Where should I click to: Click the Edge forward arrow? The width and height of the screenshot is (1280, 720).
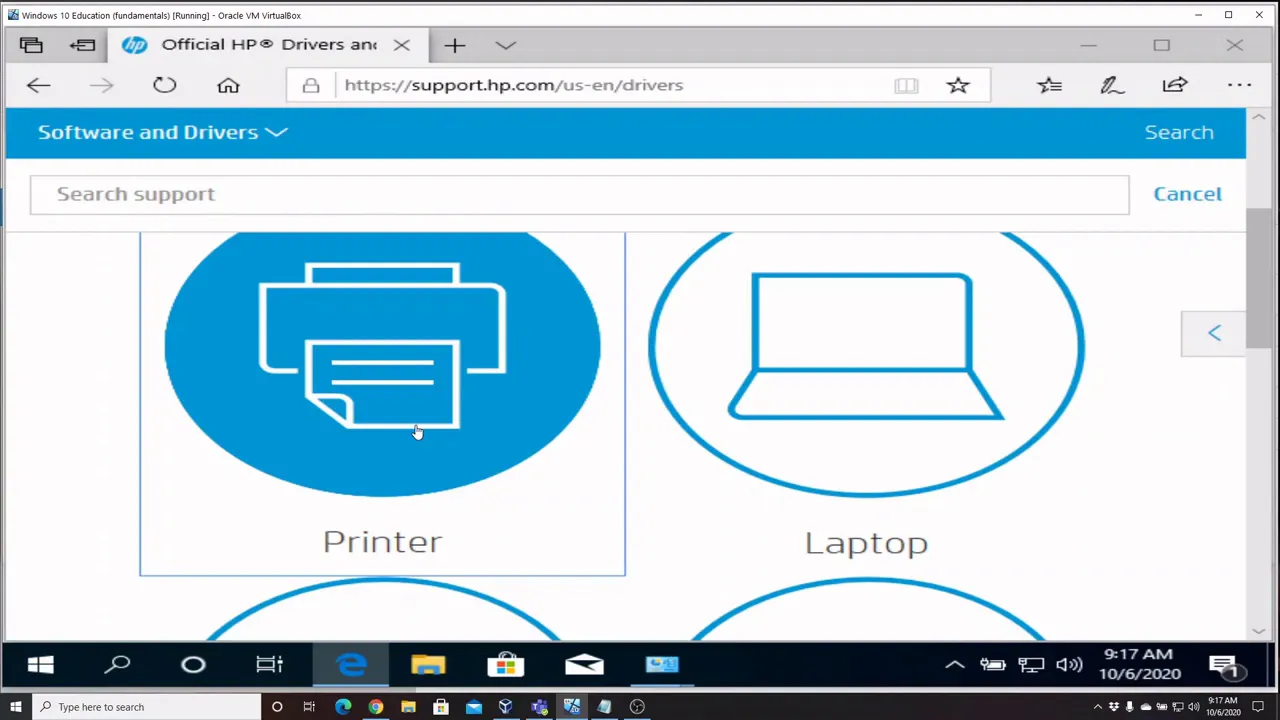101,85
